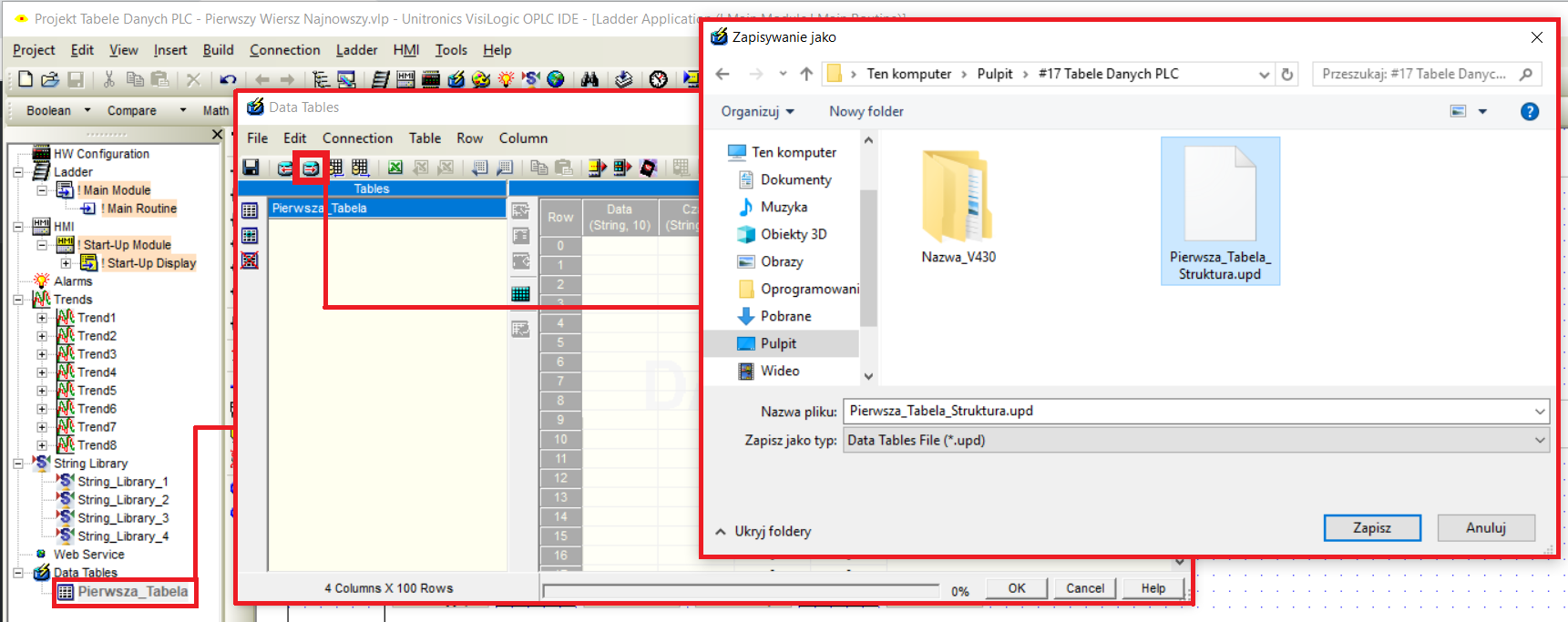Click the new table icon beside Tables list
The width and height of the screenshot is (1568, 622).
tap(250, 210)
